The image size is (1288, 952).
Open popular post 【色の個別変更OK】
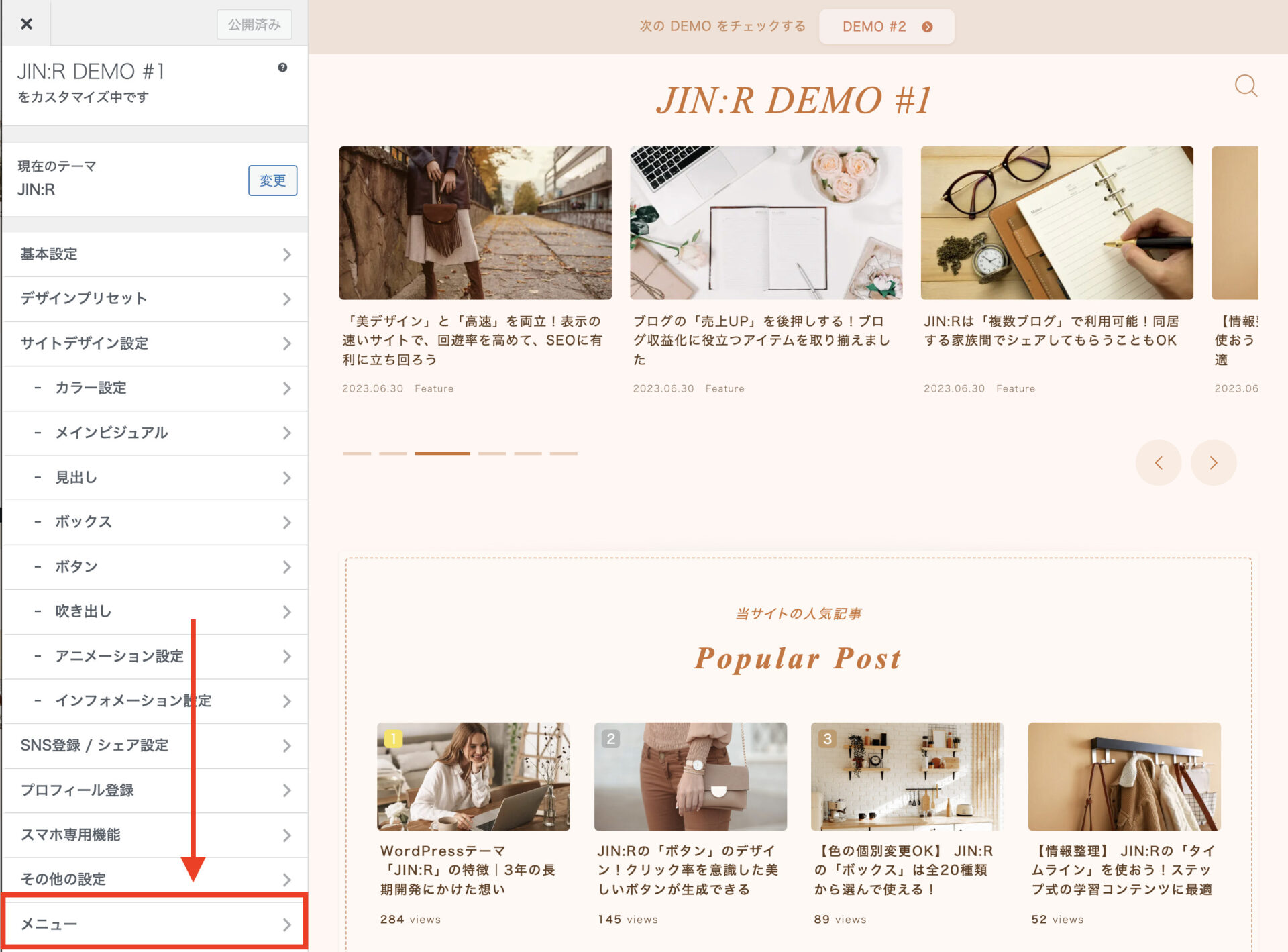coord(903,869)
